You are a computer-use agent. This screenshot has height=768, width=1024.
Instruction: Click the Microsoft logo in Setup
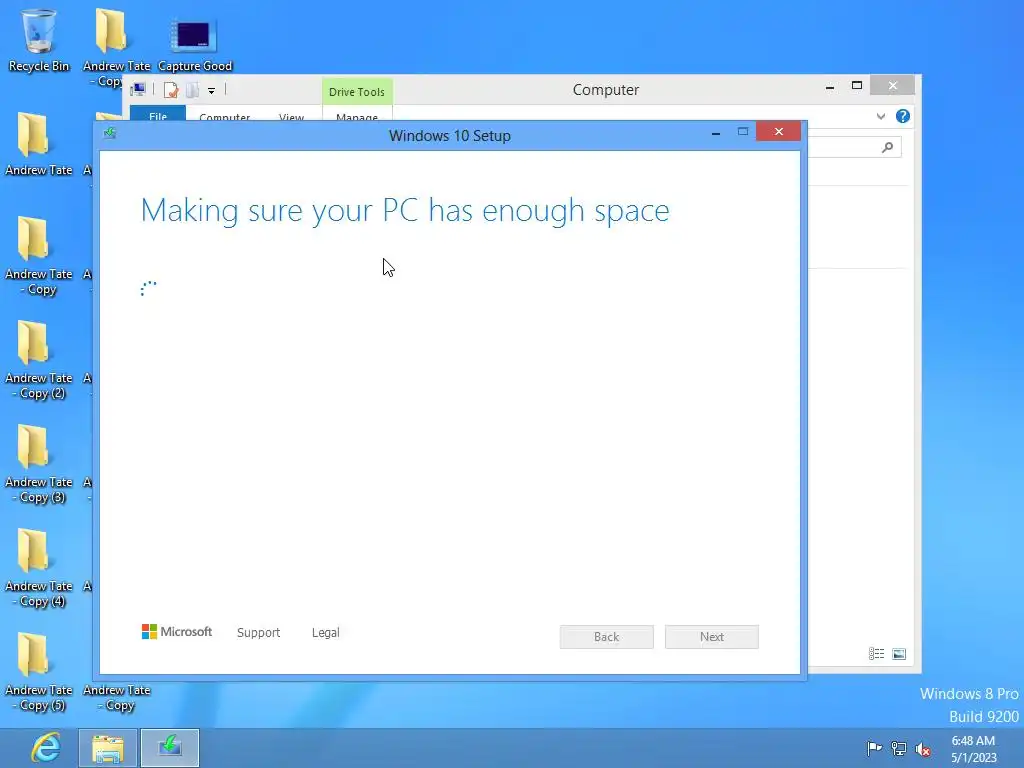(x=177, y=632)
